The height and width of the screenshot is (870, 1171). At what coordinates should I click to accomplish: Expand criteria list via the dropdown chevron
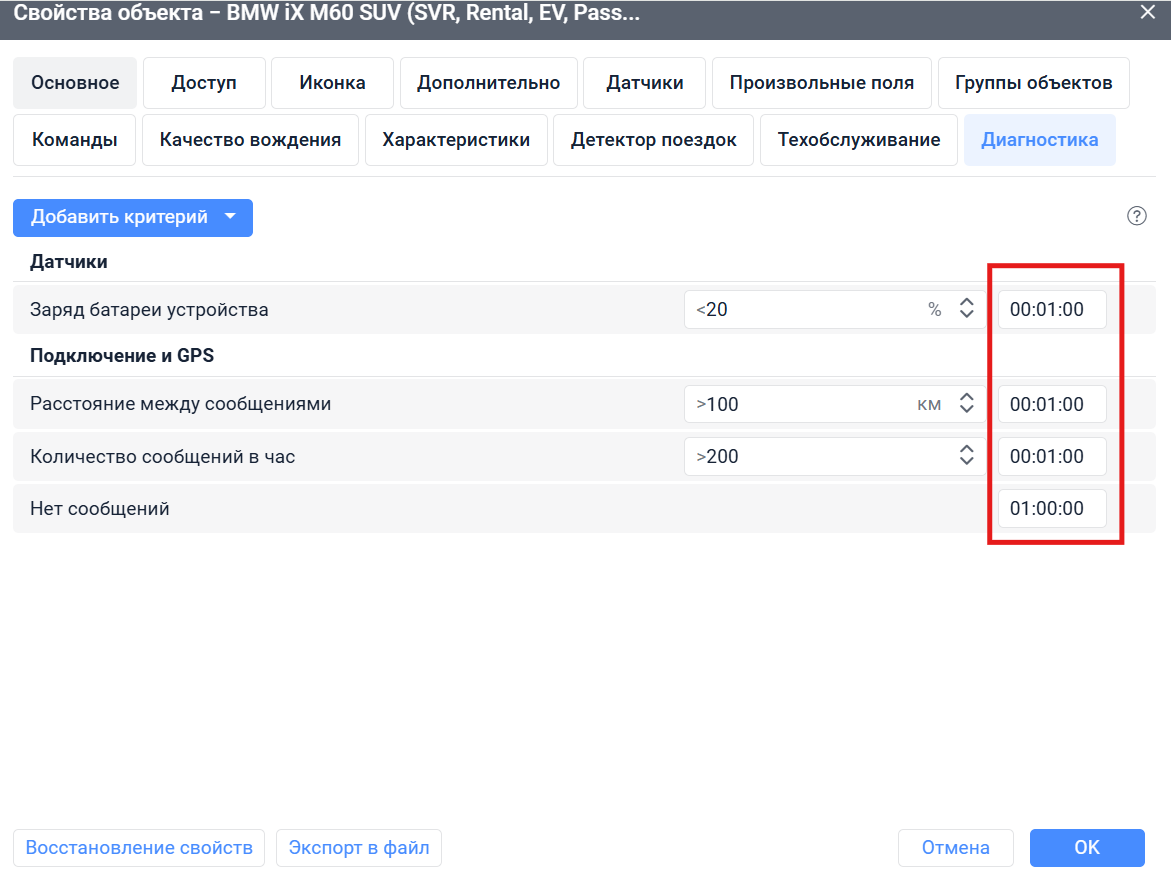coord(230,217)
